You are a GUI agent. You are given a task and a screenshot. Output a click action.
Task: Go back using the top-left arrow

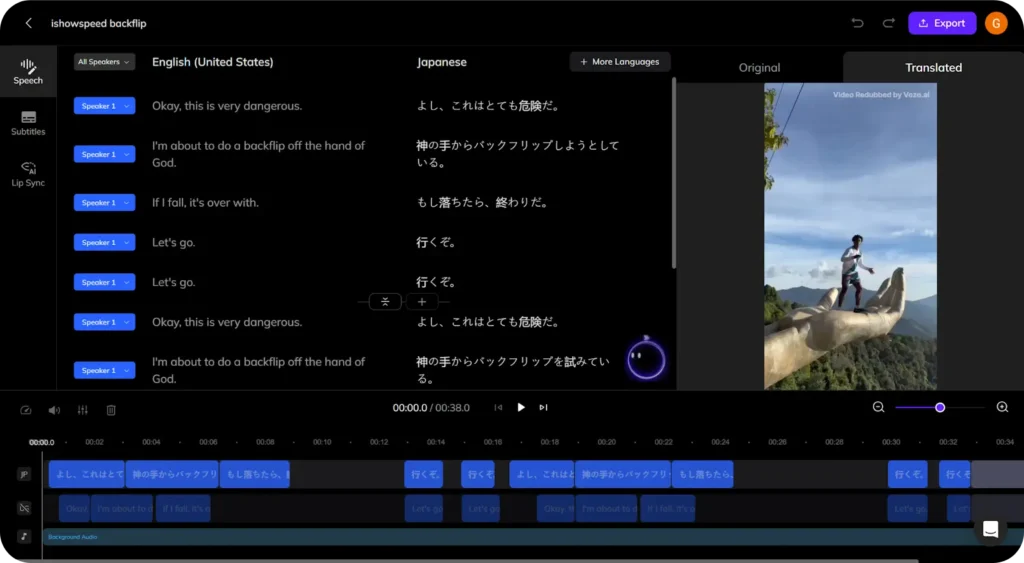tap(28, 23)
